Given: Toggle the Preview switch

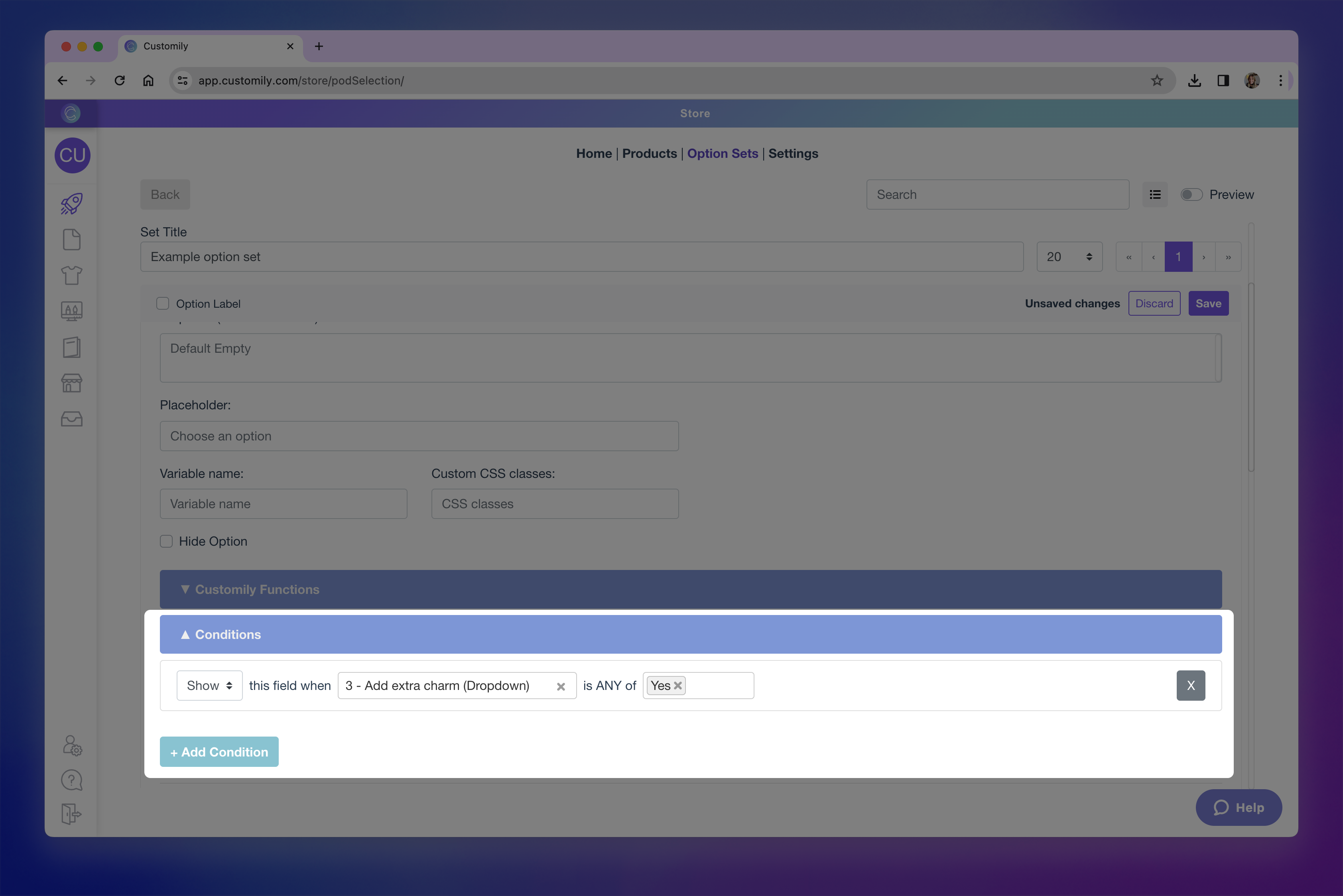Looking at the screenshot, I should pos(1191,195).
